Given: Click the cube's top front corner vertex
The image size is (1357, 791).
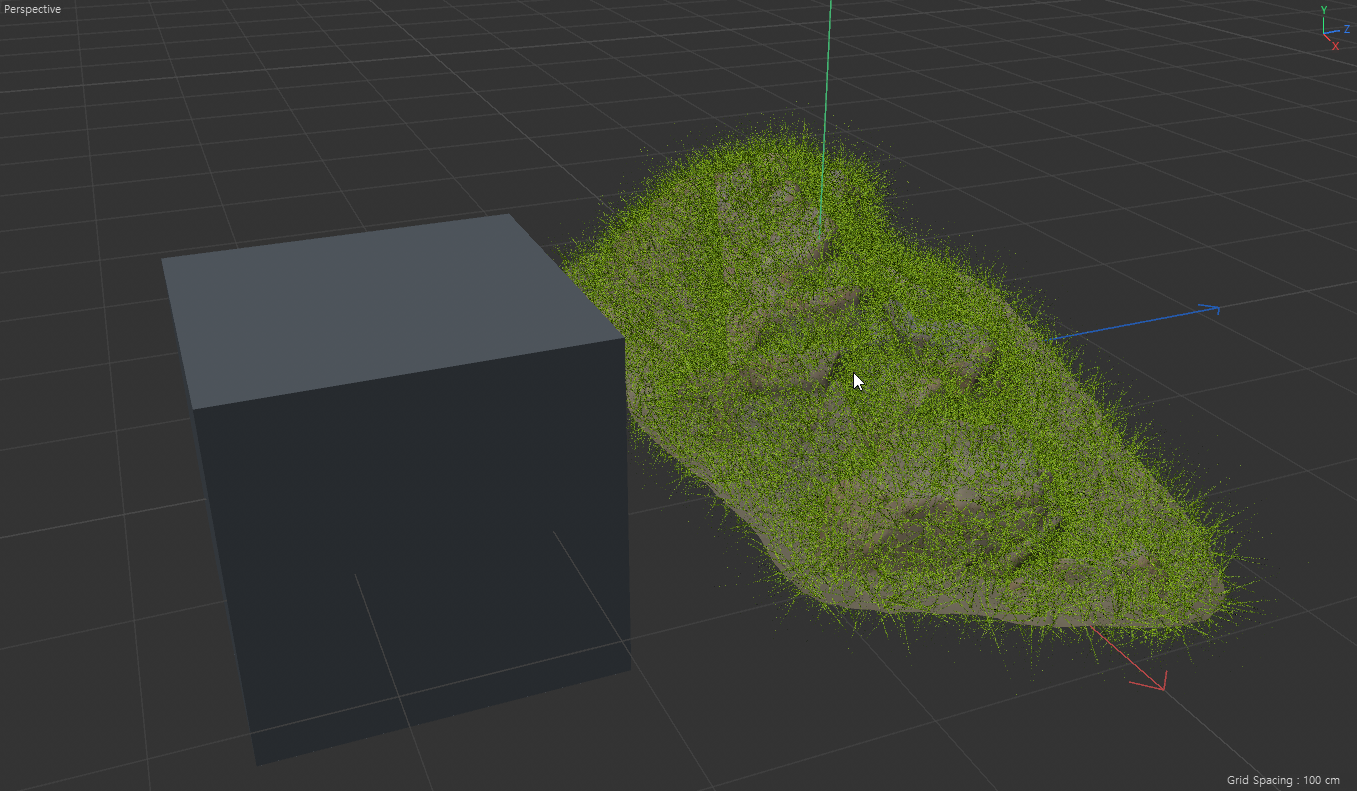Looking at the screenshot, I should click(x=624, y=339).
